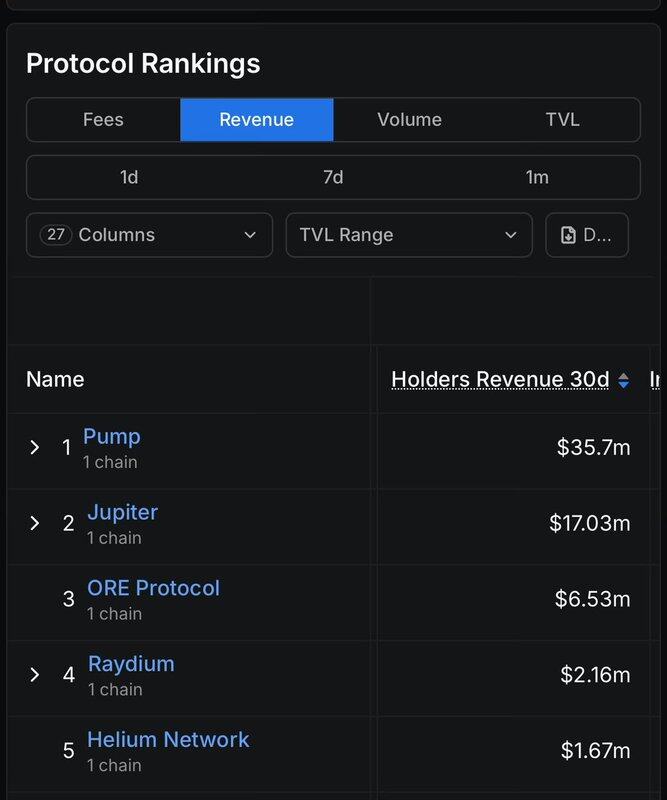667x800 pixels.
Task: Click the Holders Revenue 30d sort arrows
Action: pyautogui.click(x=624, y=380)
